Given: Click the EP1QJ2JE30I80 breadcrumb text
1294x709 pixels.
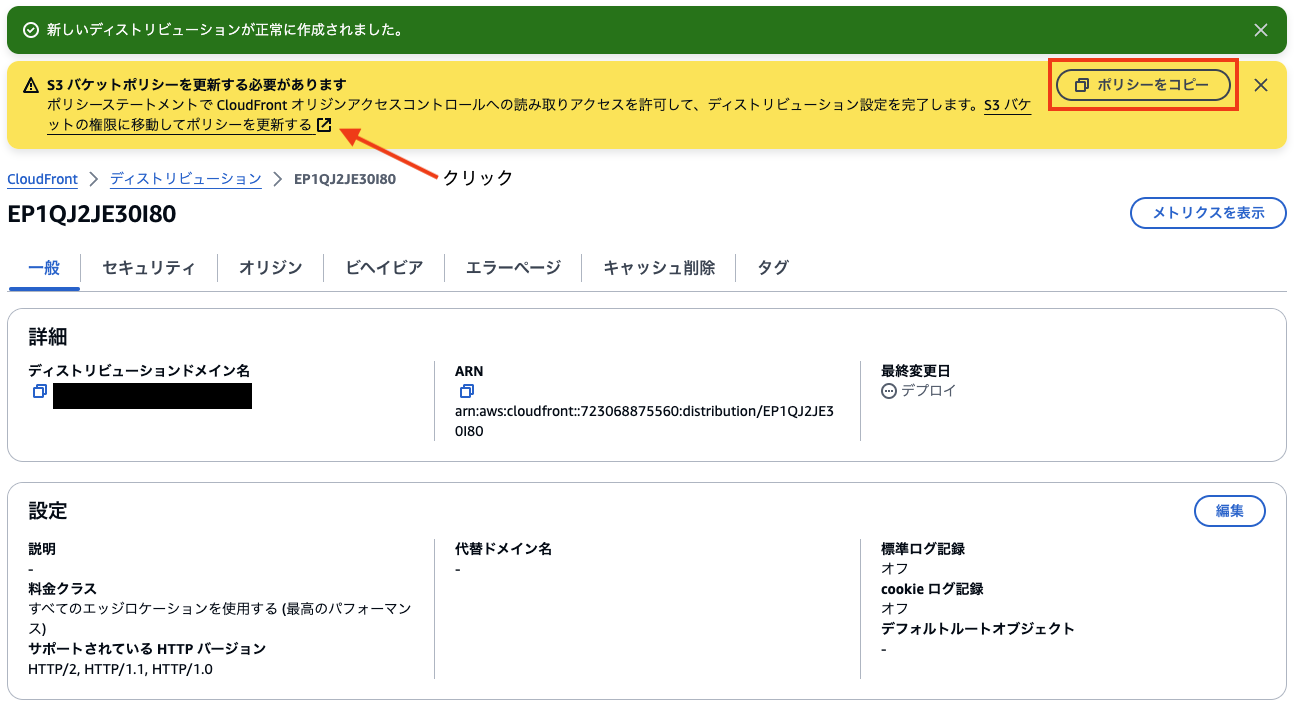Looking at the screenshot, I should 345,179.
